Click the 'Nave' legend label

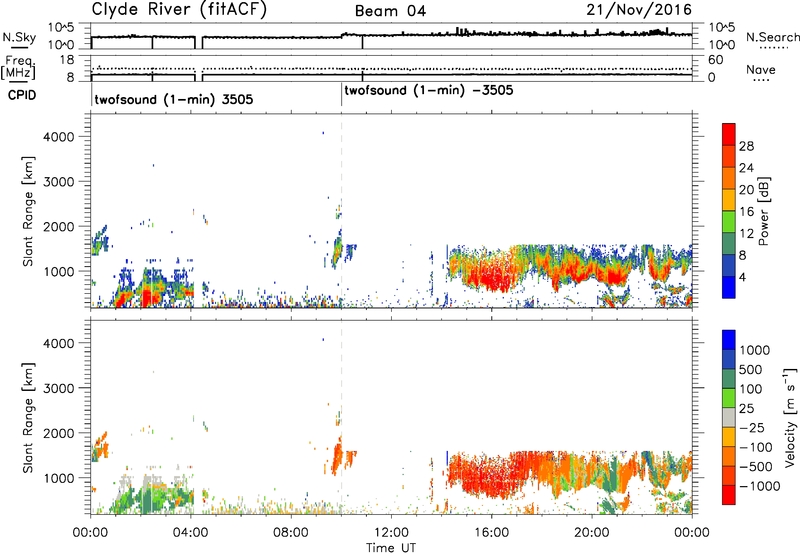pos(761,69)
